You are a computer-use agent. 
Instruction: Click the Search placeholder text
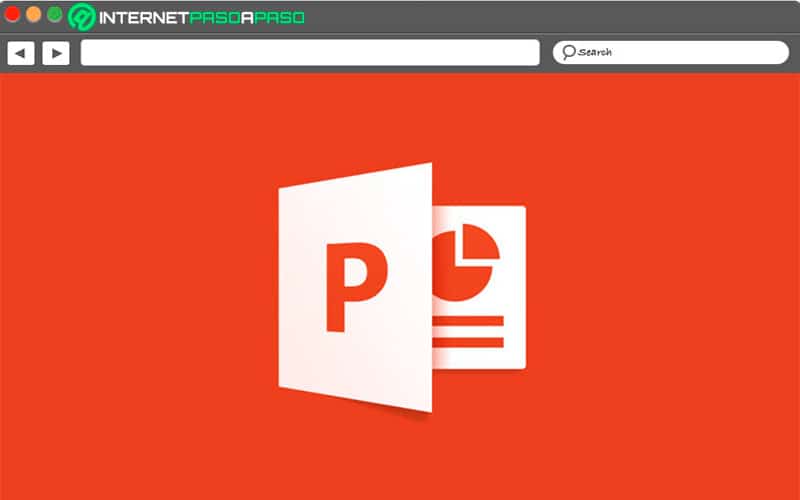pos(595,52)
